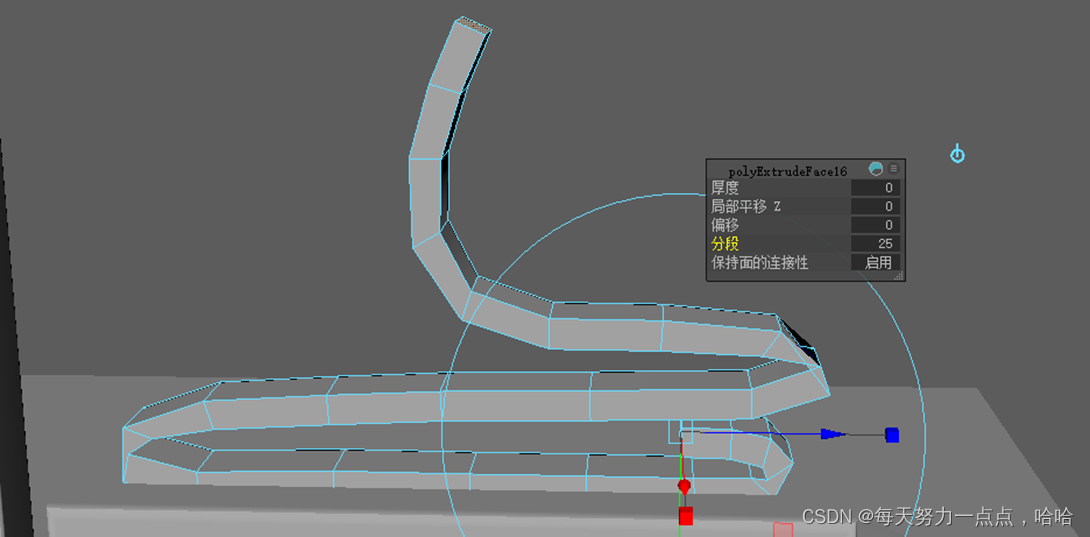Click the red axis translate arrow handle
1090x537 pixels.
coord(684,486)
